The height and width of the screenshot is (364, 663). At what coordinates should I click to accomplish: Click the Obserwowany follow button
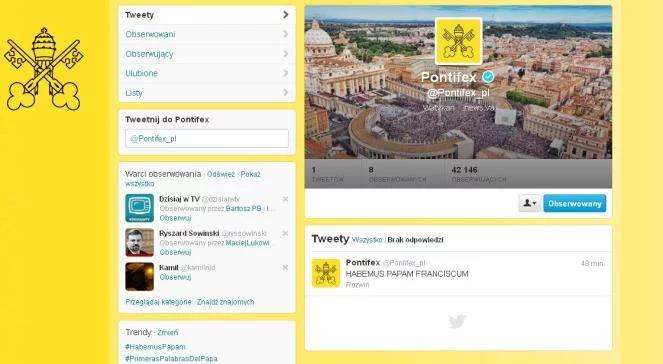point(575,203)
